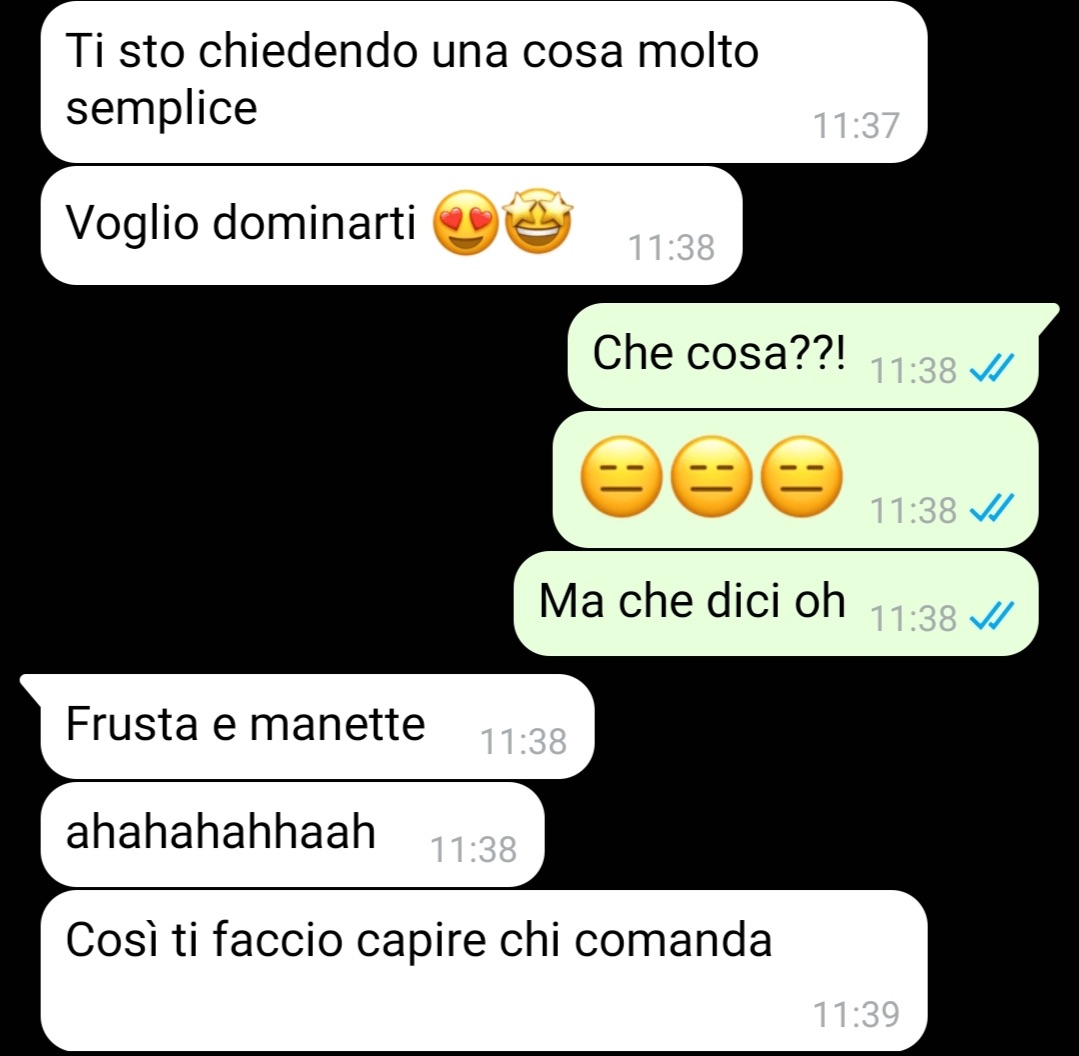The image size is (1079, 1056).
Task: Select the 'ahahahahhaah' message bubble
Action: click(292, 834)
